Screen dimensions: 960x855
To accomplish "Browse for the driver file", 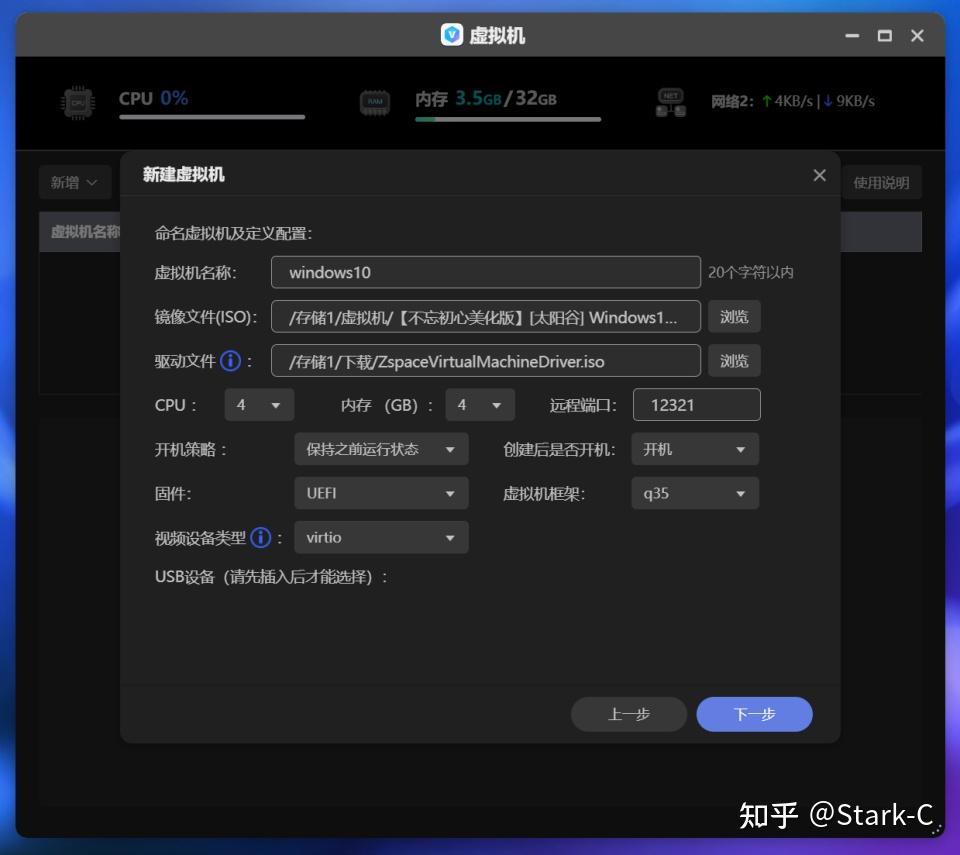I will tap(734, 361).
